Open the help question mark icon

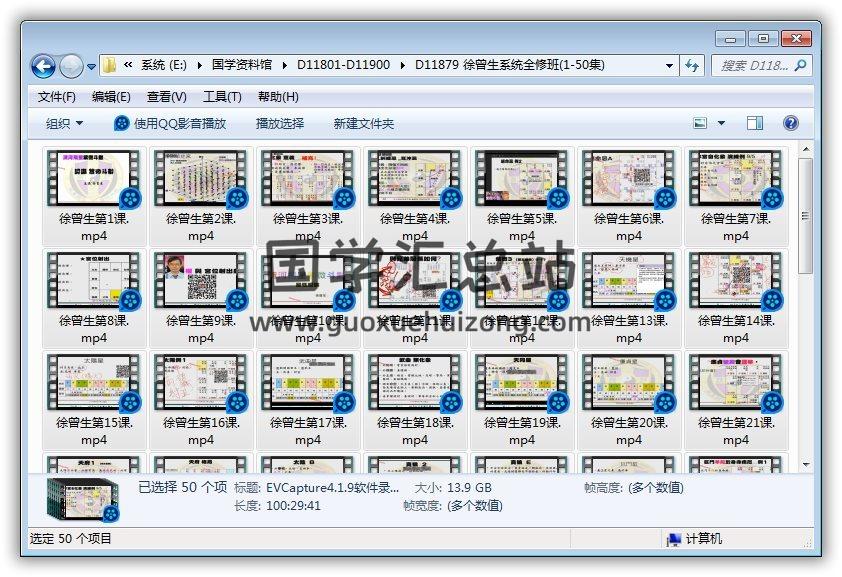pyautogui.click(x=790, y=124)
